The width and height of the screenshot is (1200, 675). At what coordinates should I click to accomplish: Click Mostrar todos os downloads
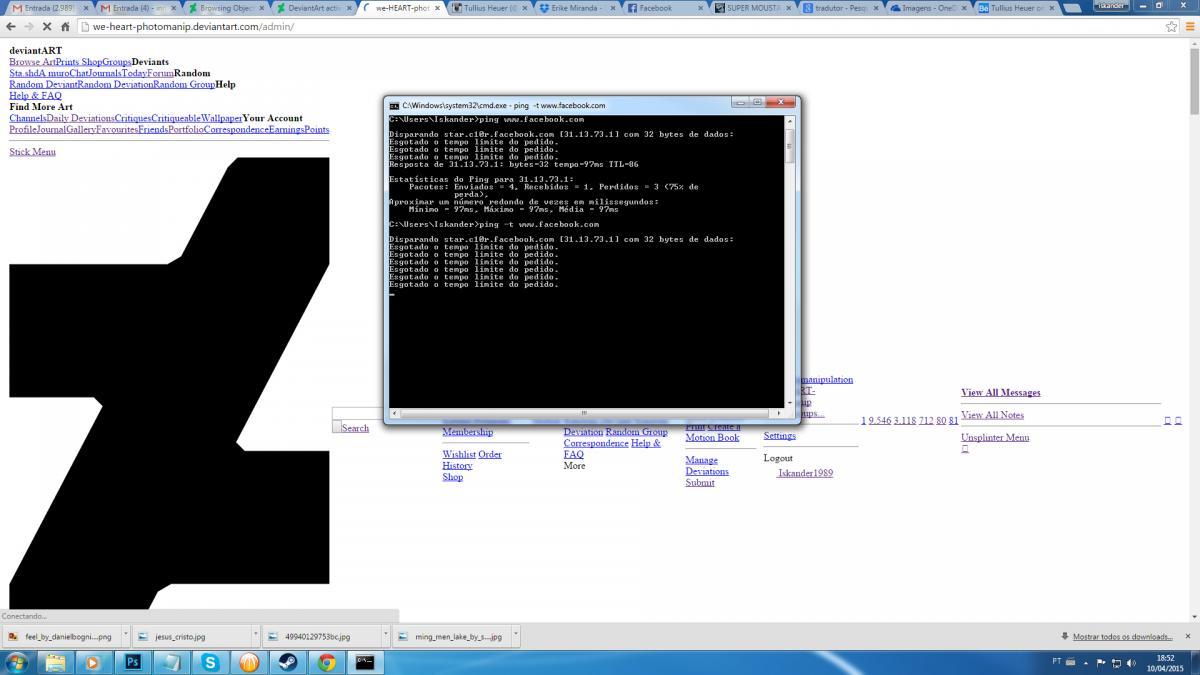[1122, 636]
